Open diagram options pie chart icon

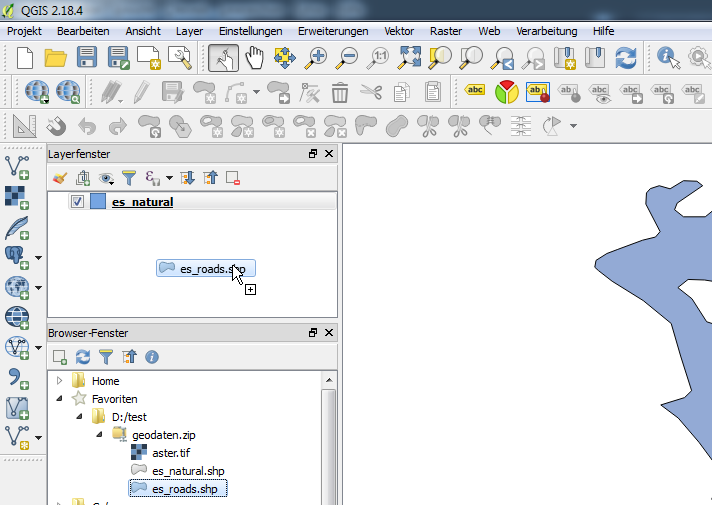[x=507, y=92]
